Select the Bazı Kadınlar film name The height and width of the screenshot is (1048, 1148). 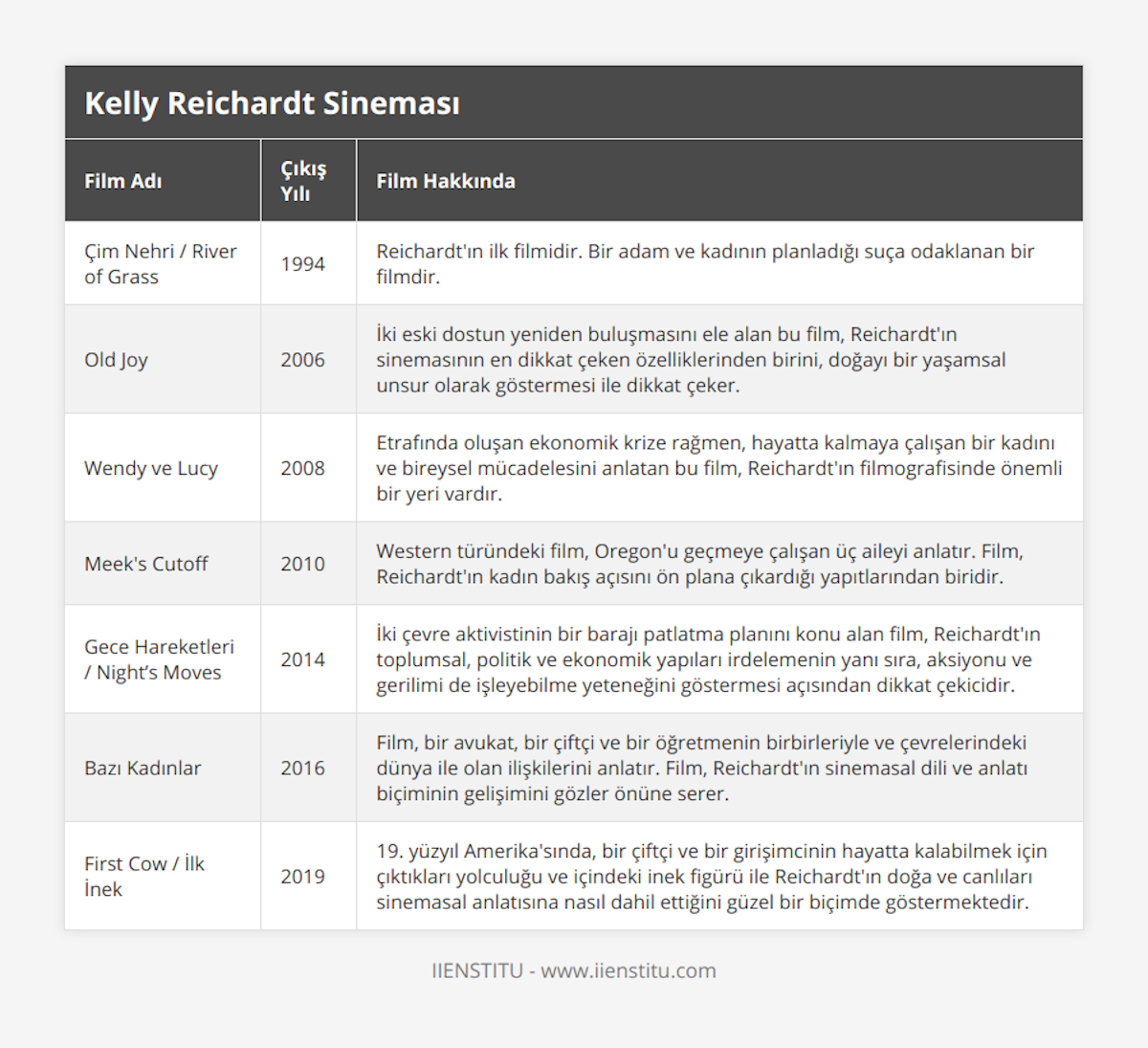[143, 768]
